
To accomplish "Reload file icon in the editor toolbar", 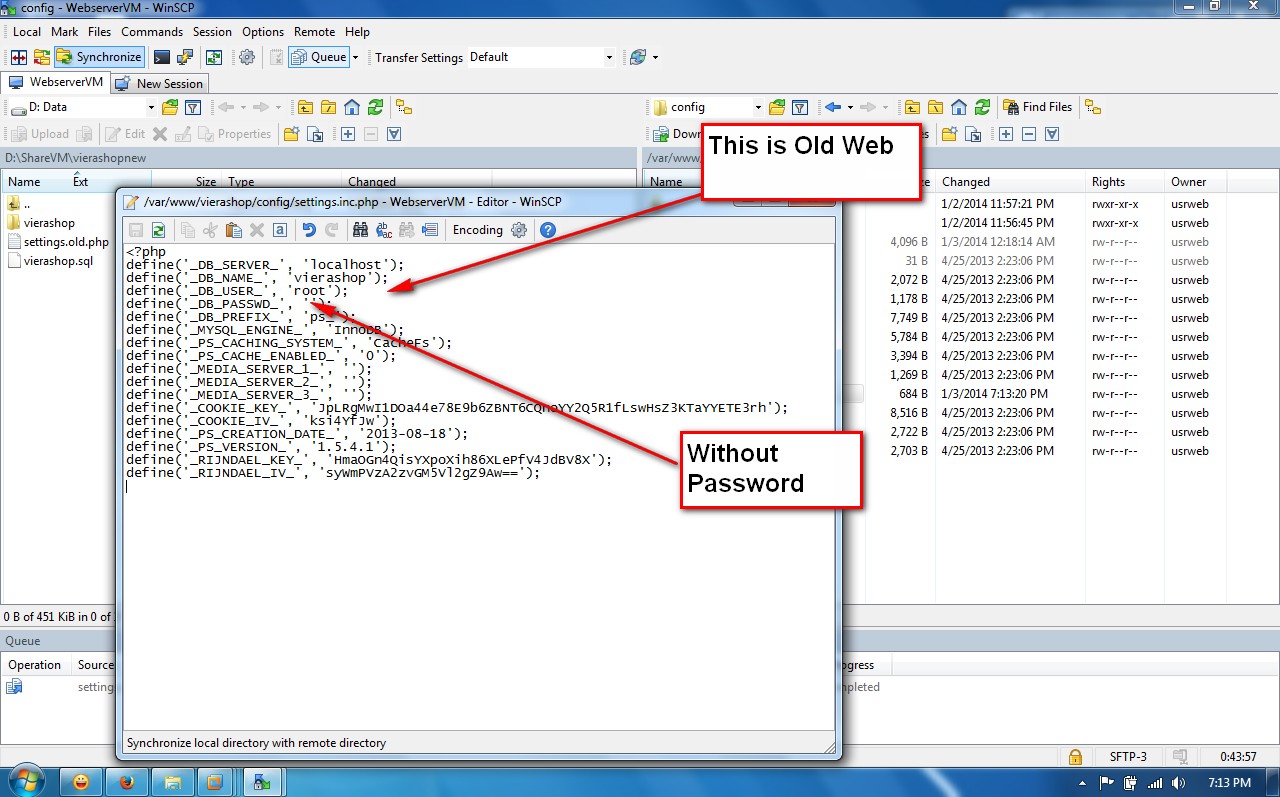I will (158, 230).
